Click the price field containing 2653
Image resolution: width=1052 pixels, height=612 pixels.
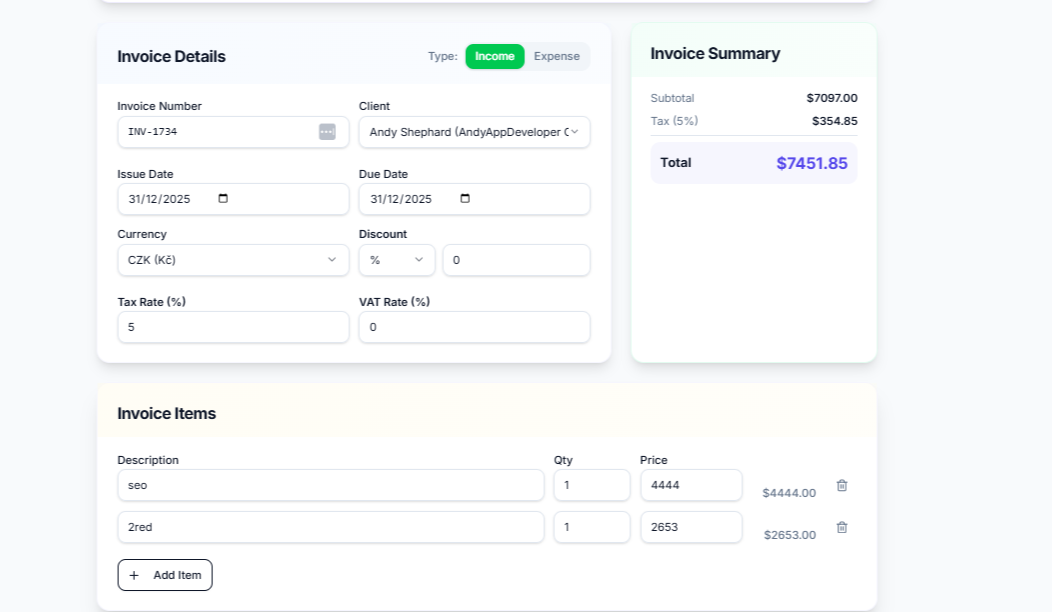coord(691,527)
